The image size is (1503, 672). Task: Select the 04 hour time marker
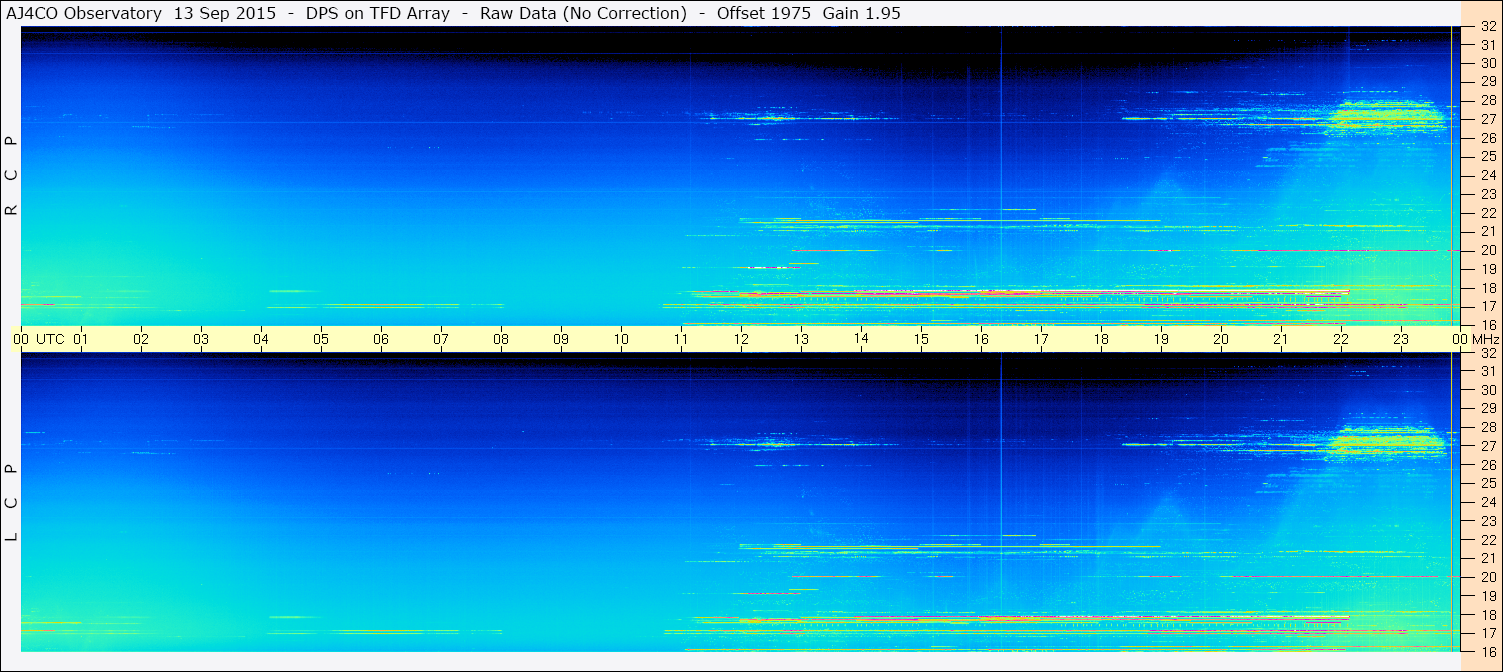click(261, 339)
